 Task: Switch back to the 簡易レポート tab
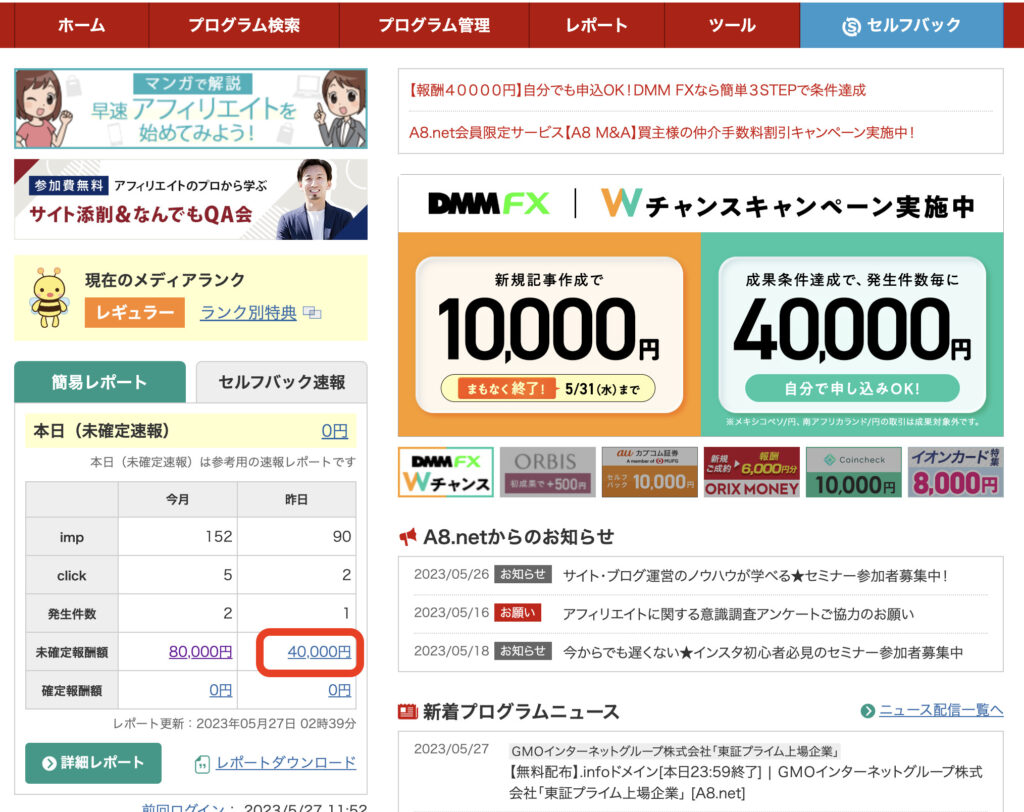(x=98, y=382)
